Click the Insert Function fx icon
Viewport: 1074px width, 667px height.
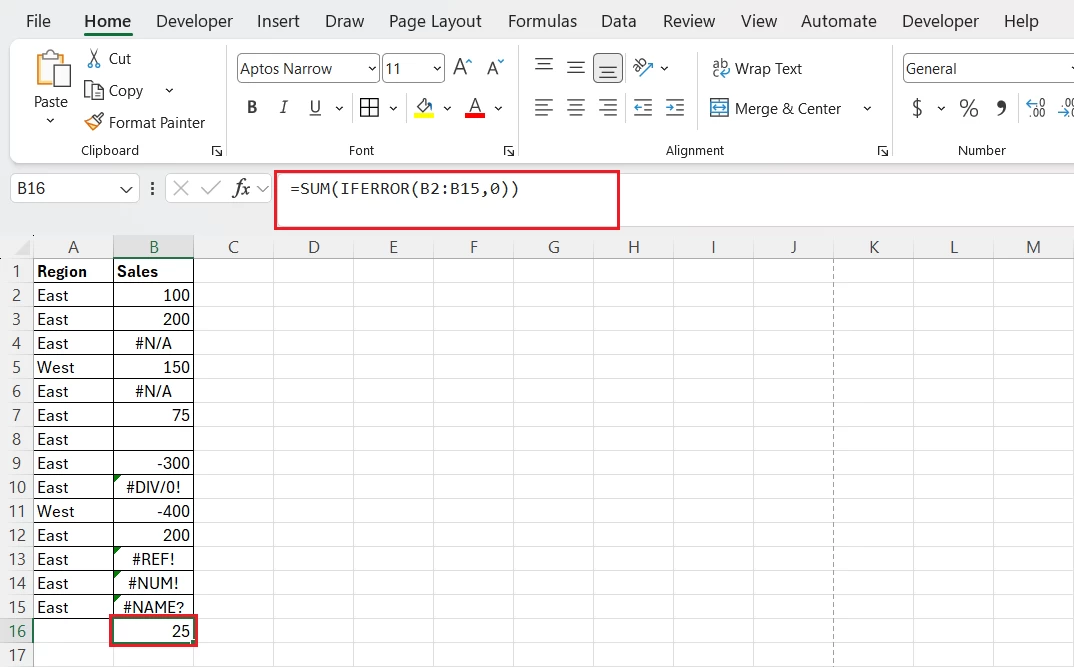241,188
